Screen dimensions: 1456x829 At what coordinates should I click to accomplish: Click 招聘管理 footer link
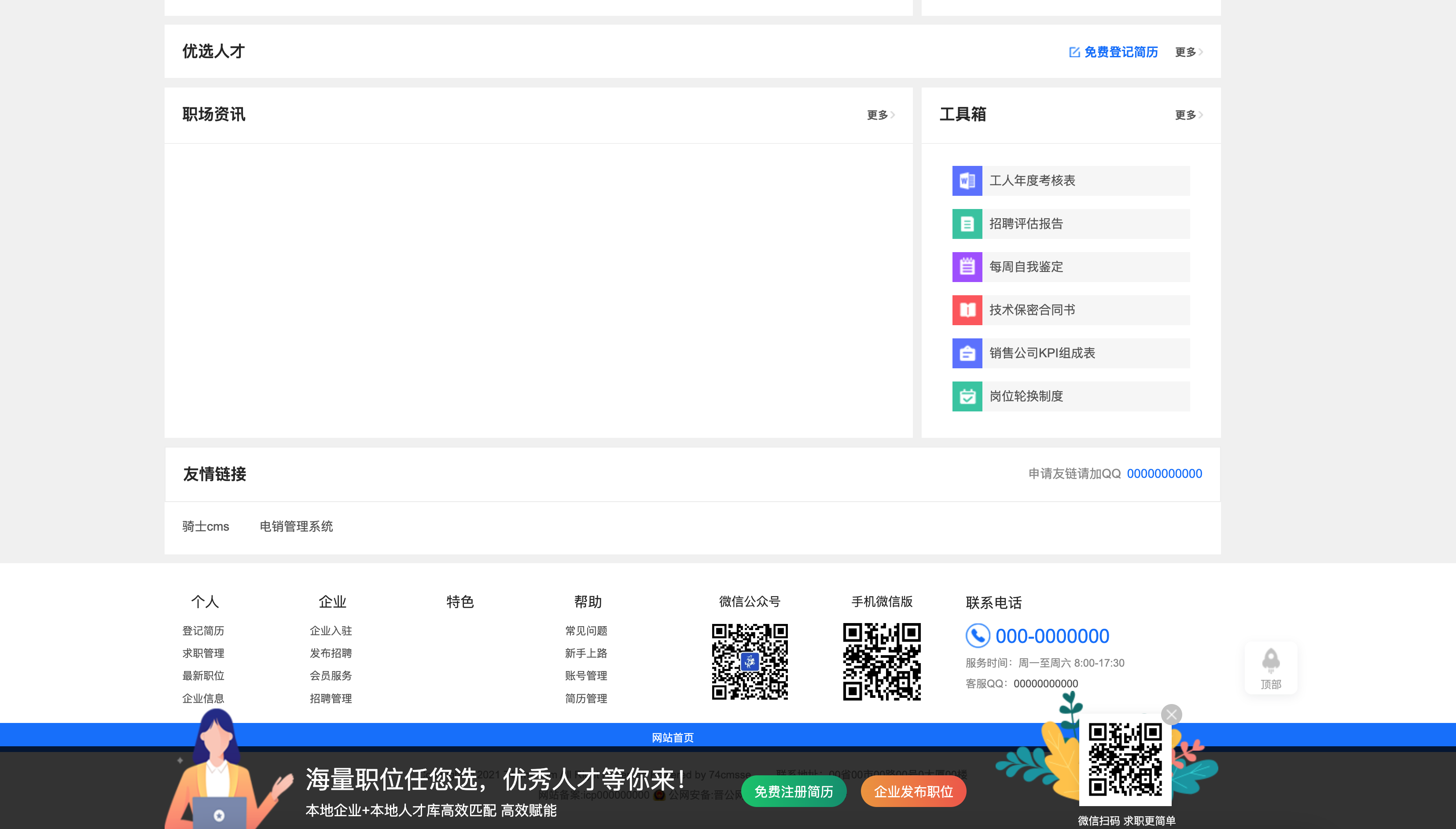331,699
